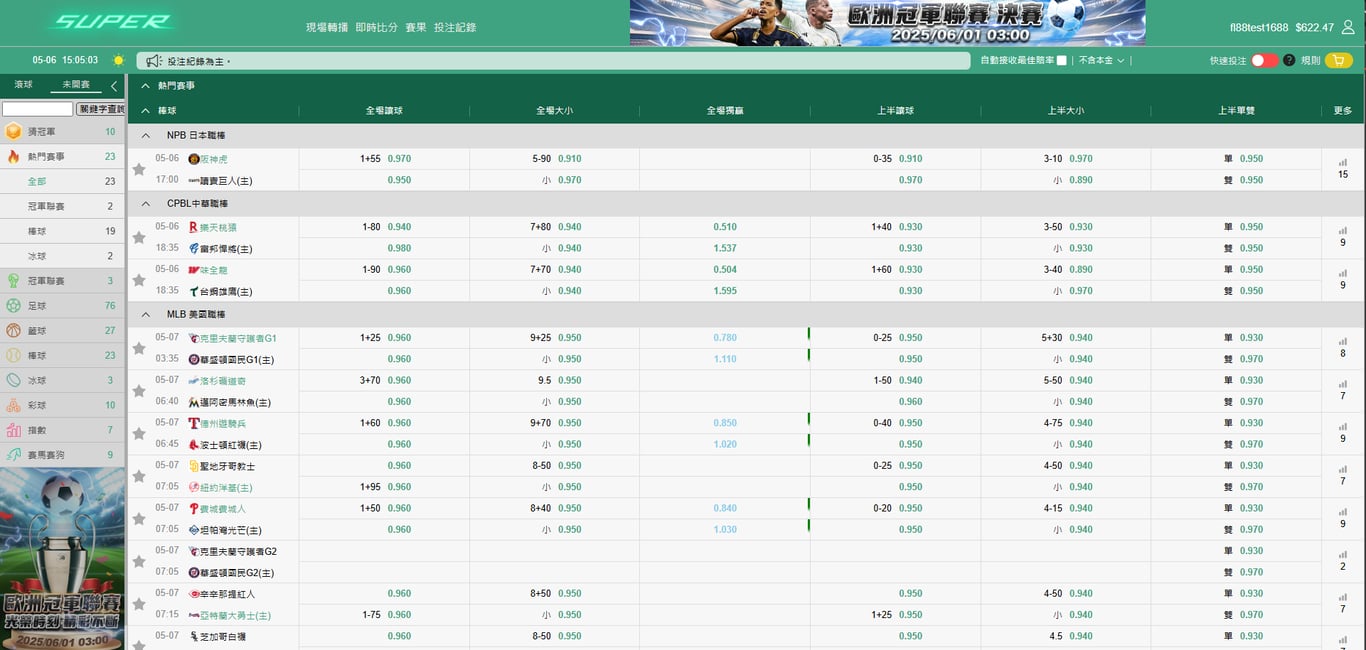
Task: Open the 現場轉播 menu
Action: (327, 28)
